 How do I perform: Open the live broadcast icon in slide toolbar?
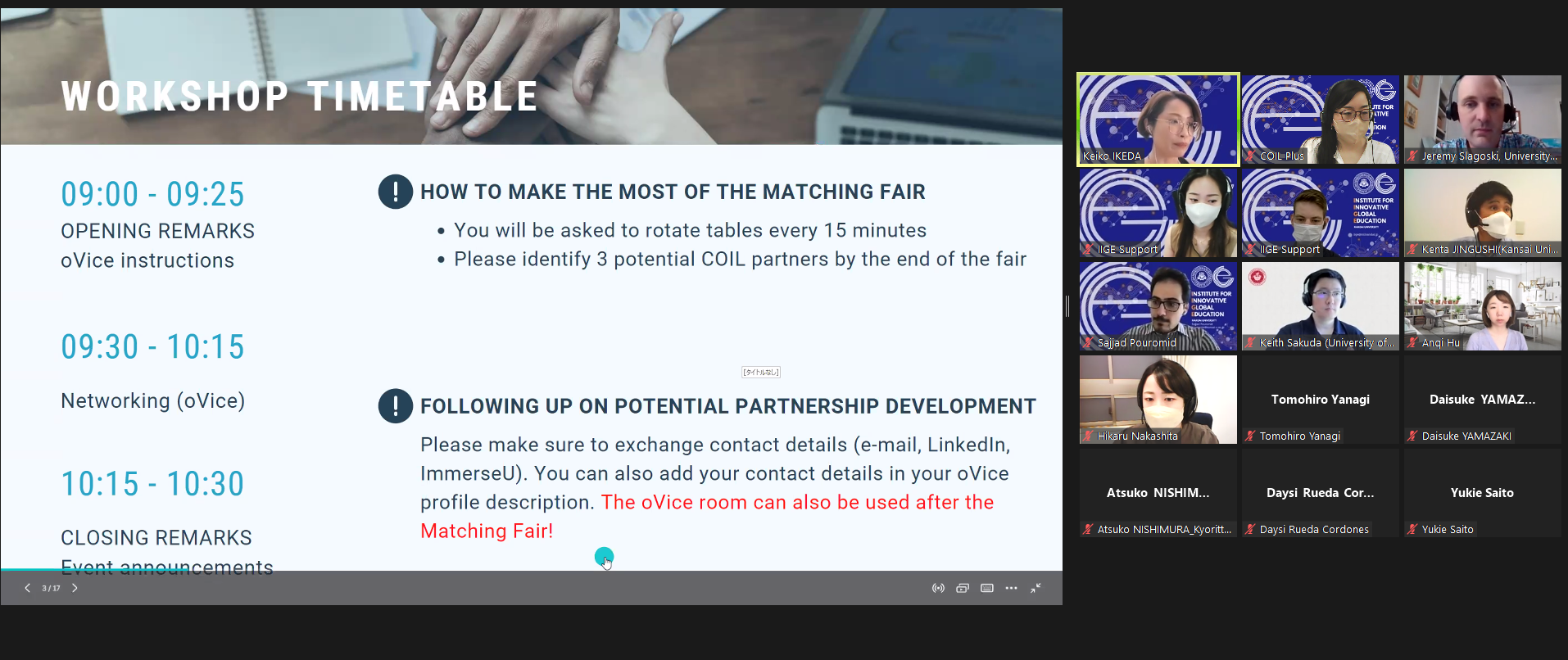tap(938, 588)
